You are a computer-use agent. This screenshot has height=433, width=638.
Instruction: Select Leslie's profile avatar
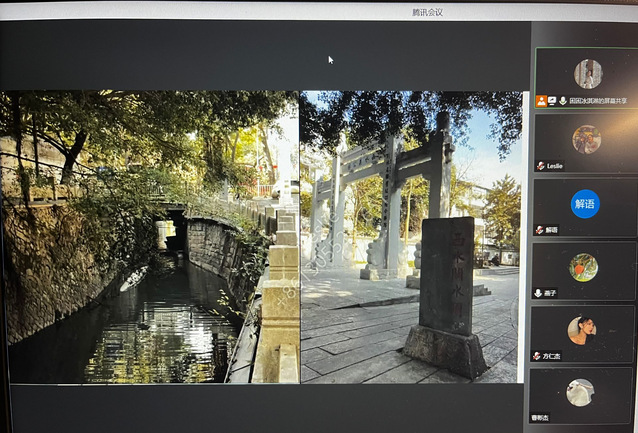(x=586, y=139)
